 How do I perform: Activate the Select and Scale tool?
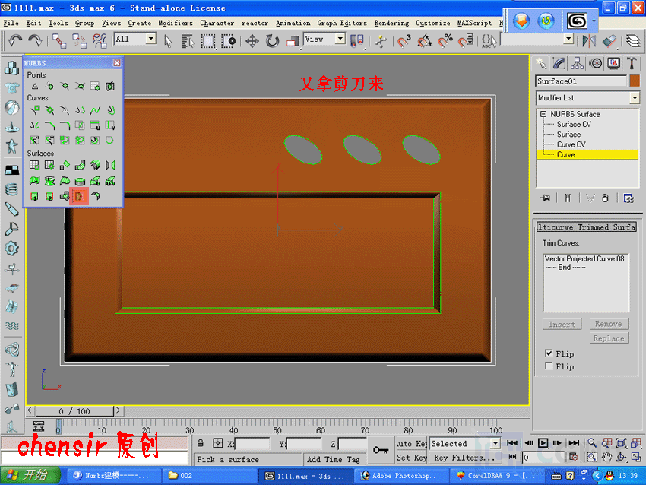(293, 41)
